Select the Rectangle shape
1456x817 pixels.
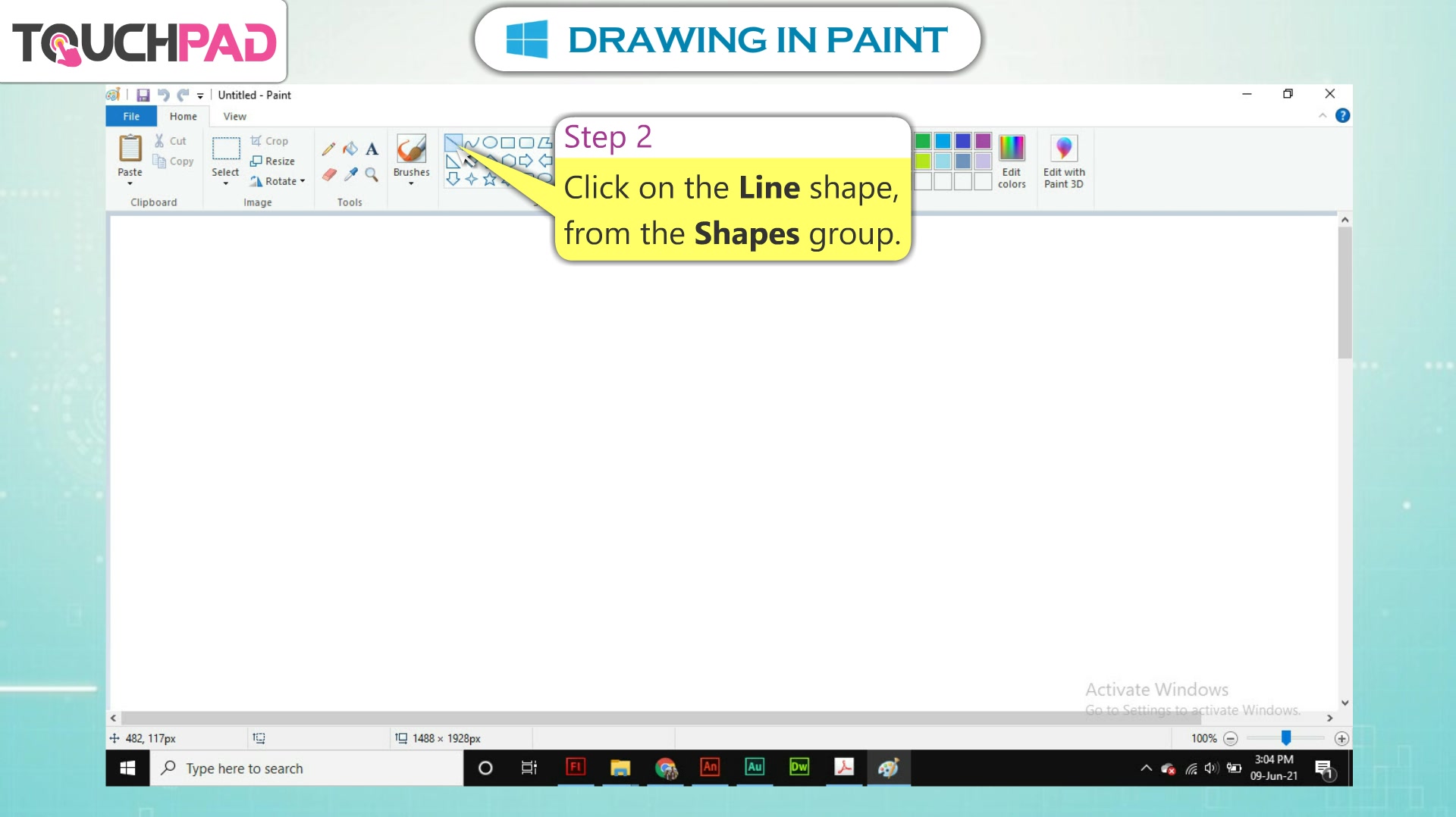point(508,142)
